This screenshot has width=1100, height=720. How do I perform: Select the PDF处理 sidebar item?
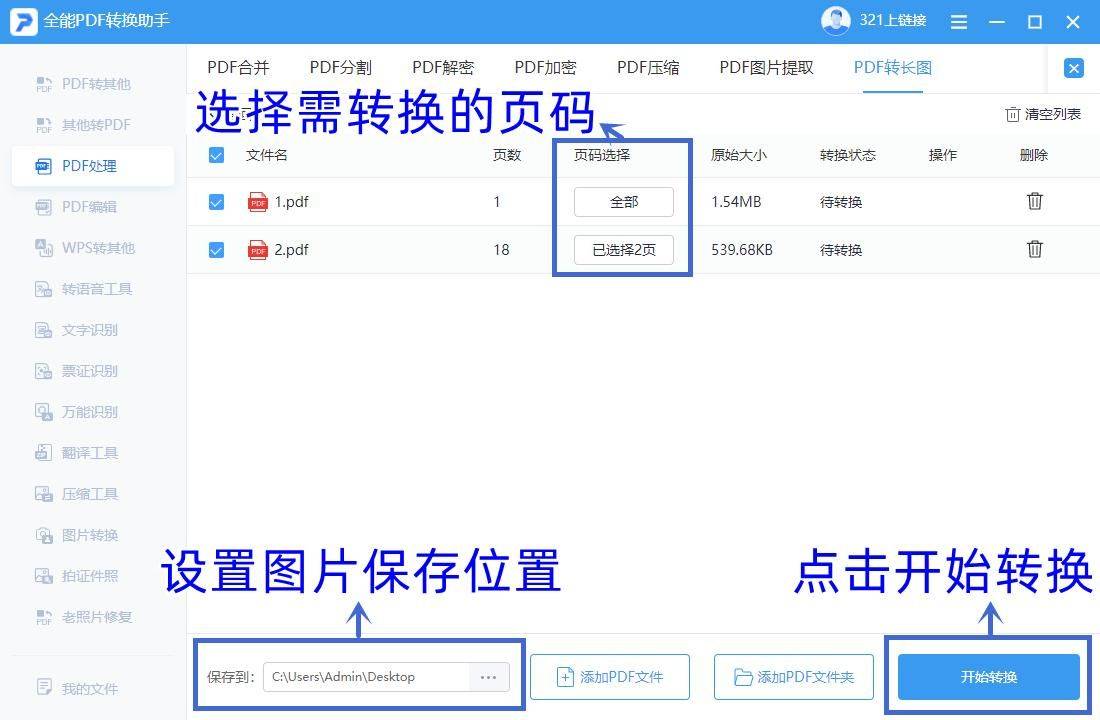coord(93,166)
